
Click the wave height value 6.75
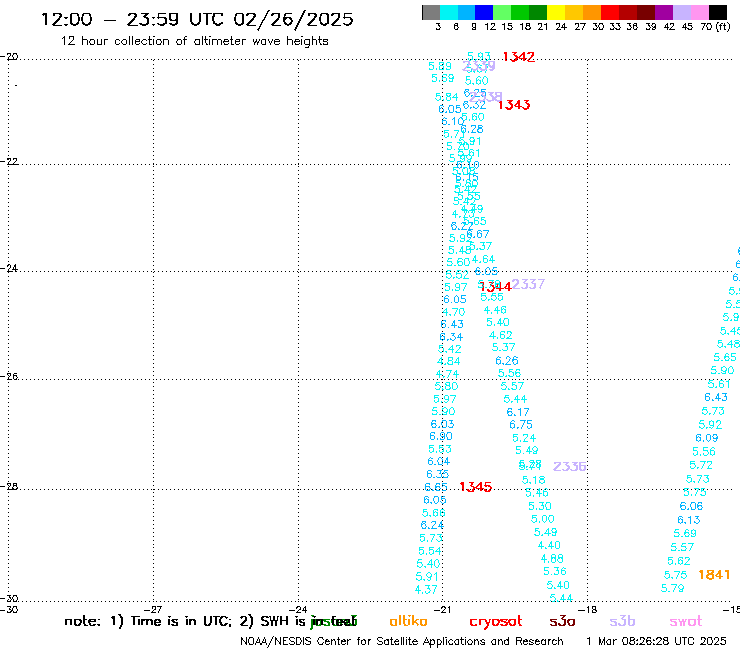(521, 425)
